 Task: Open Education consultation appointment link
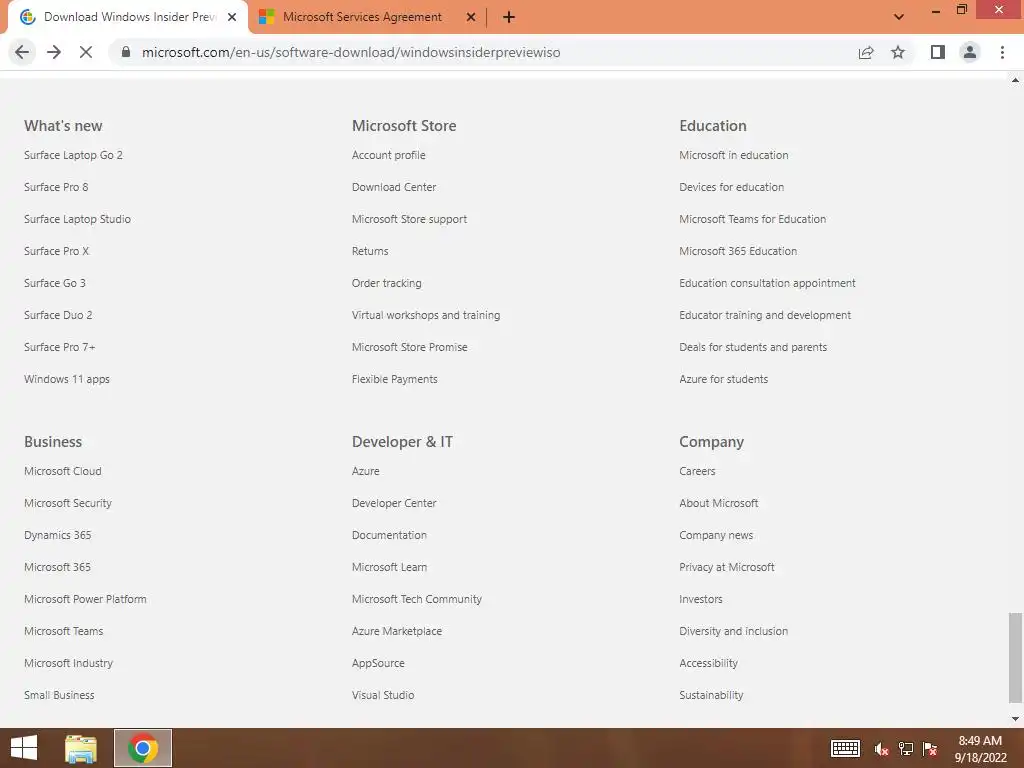click(x=767, y=283)
